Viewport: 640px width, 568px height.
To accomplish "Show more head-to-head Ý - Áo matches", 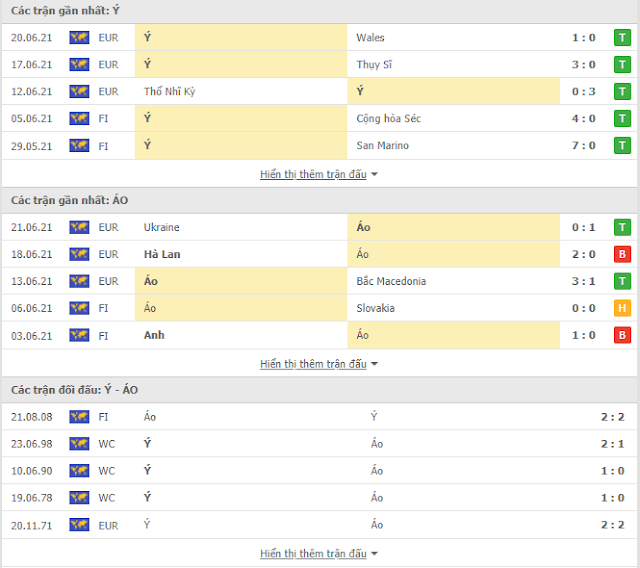I will click(x=319, y=554).
